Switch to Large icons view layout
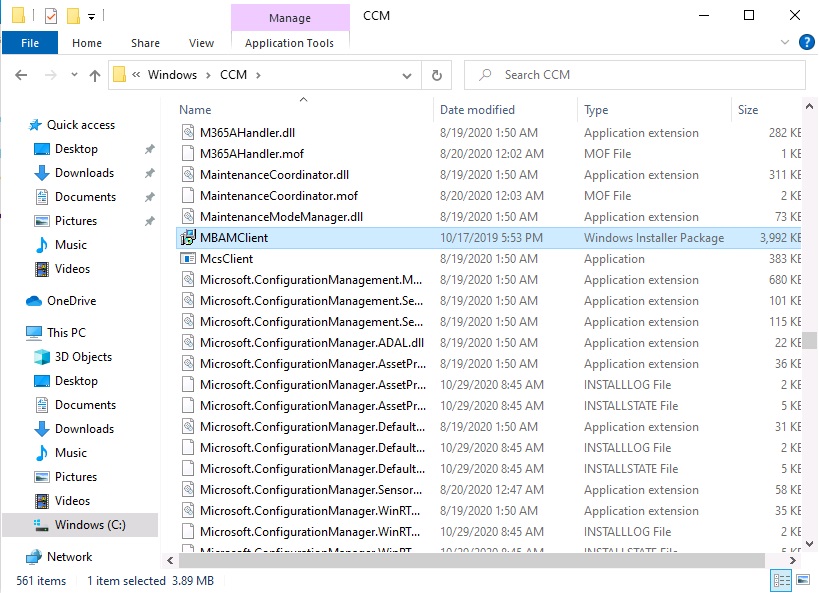 (803, 580)
